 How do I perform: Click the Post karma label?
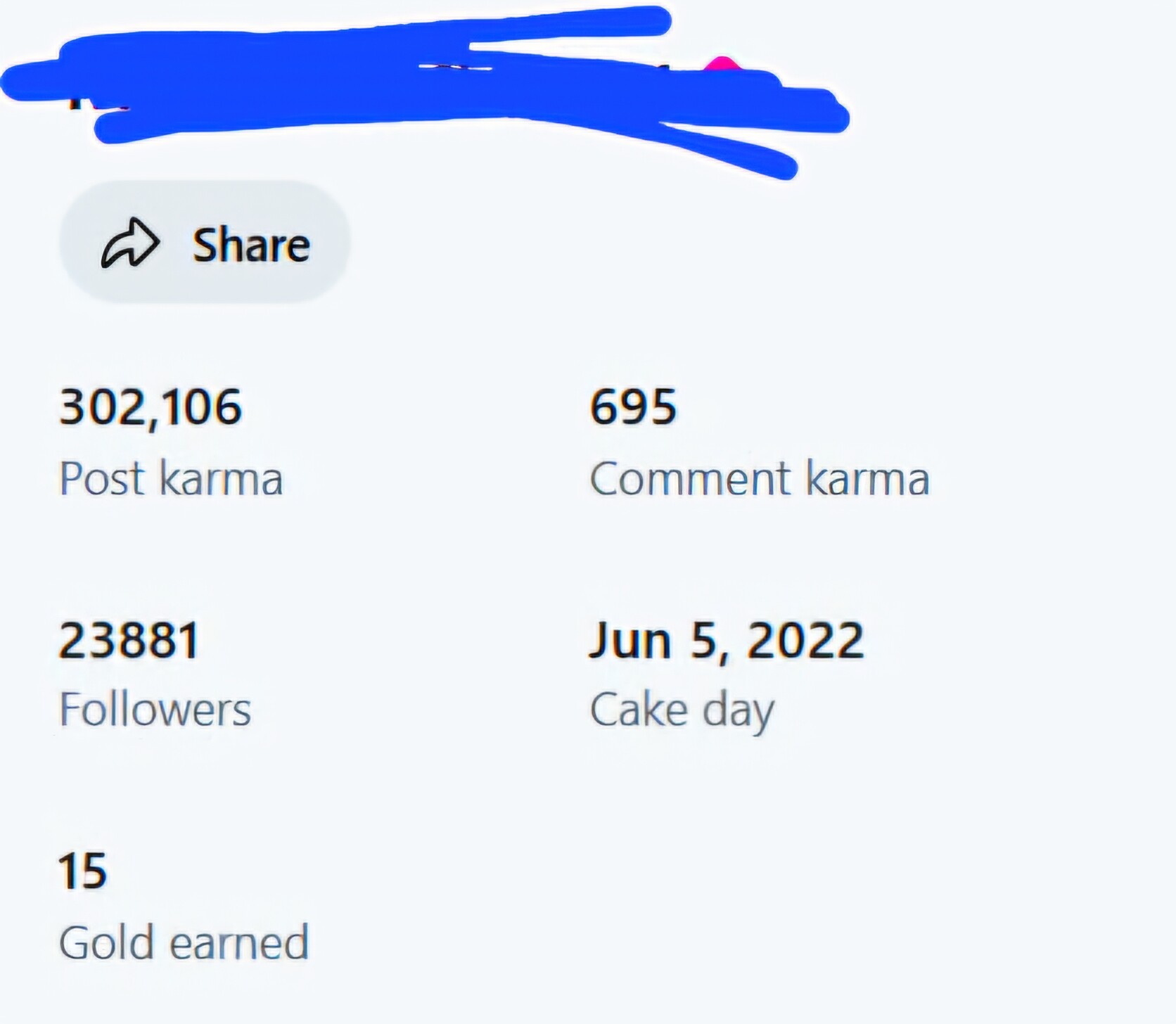pyautogui.click(x=171, y=478)
